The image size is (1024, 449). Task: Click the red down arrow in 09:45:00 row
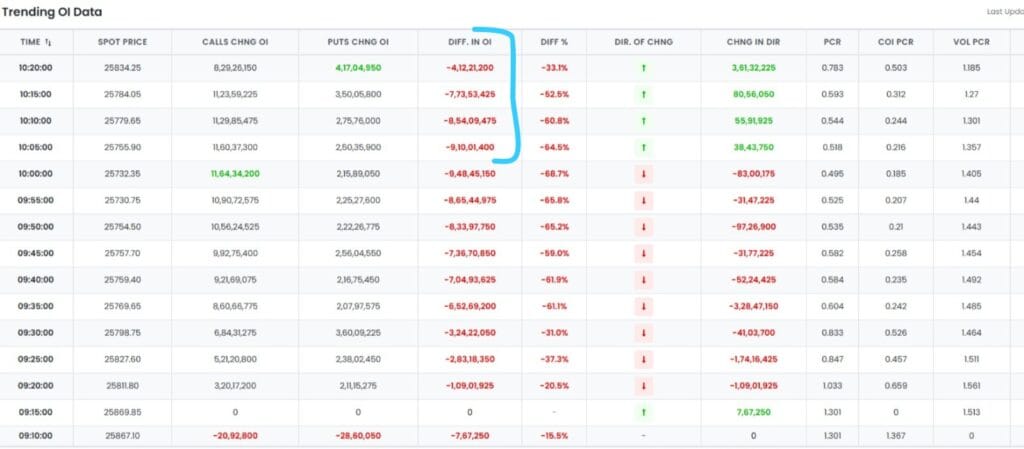coord(644,253)
